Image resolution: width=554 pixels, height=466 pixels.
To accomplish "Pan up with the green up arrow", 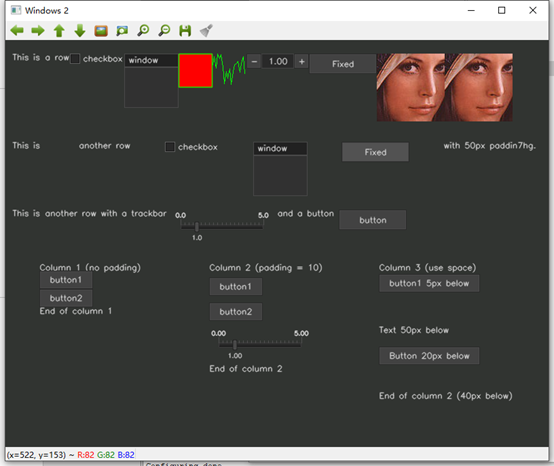I will tap(59, 31).
